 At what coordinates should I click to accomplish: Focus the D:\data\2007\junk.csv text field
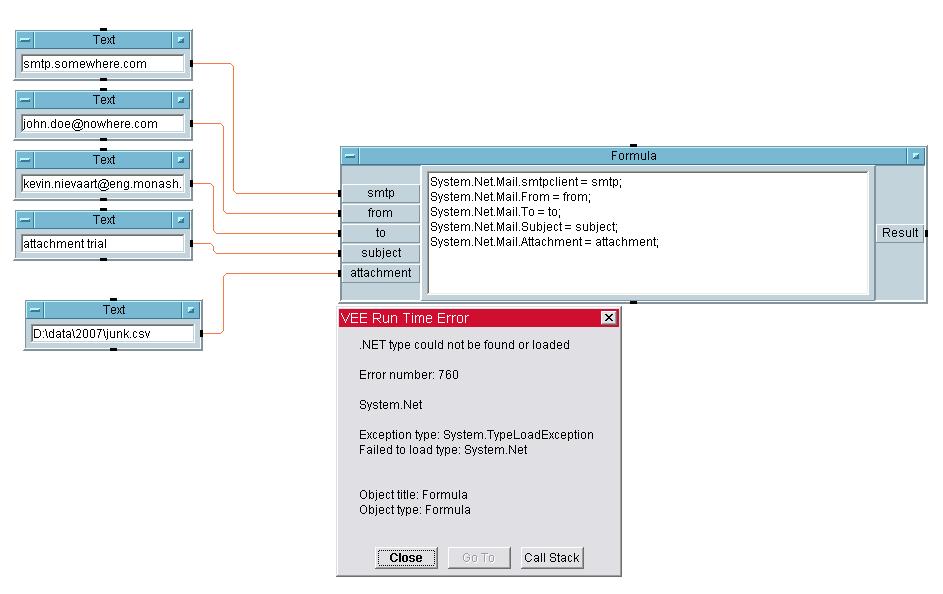tap(113, 334)
